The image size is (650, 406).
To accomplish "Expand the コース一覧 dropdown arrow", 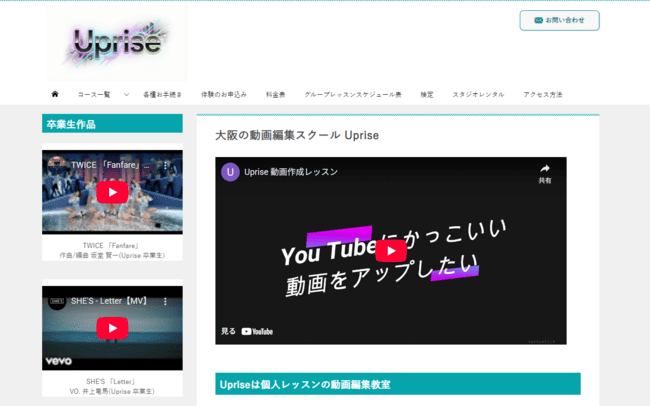I will point(126,94).
